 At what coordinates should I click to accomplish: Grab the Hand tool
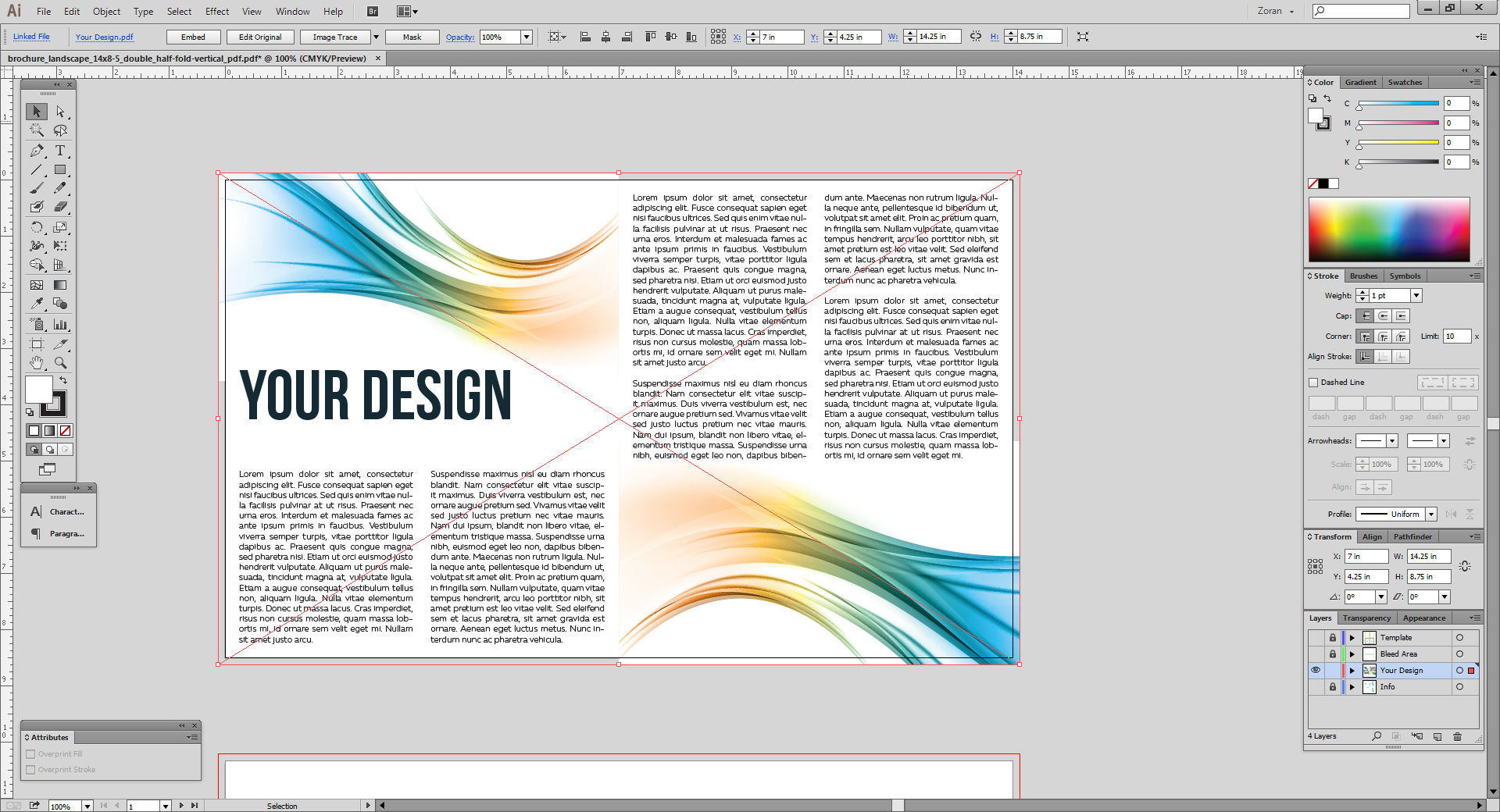tap(36, 362)
